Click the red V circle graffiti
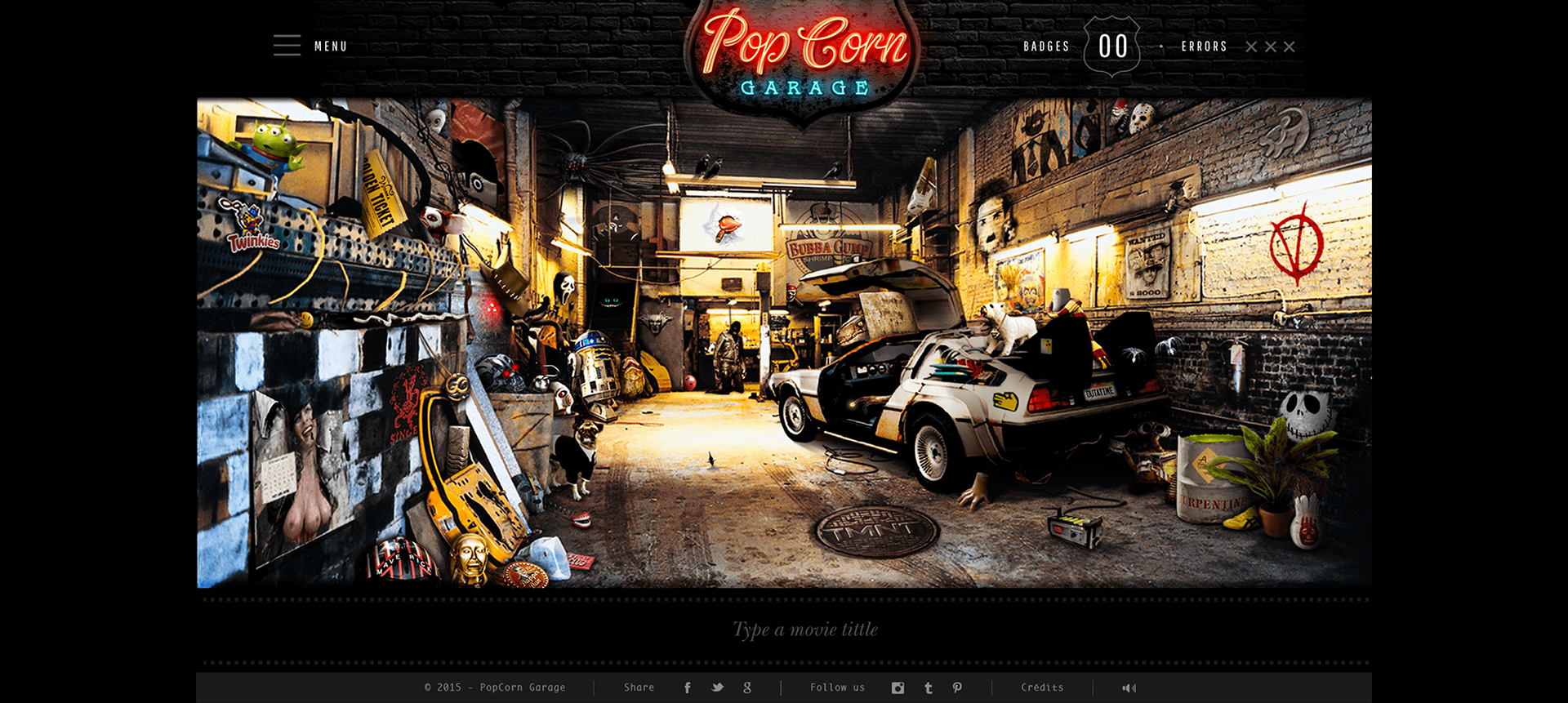Image resolution: width=1568 pixels, height=703 pixels. (x=1297, y=243)
